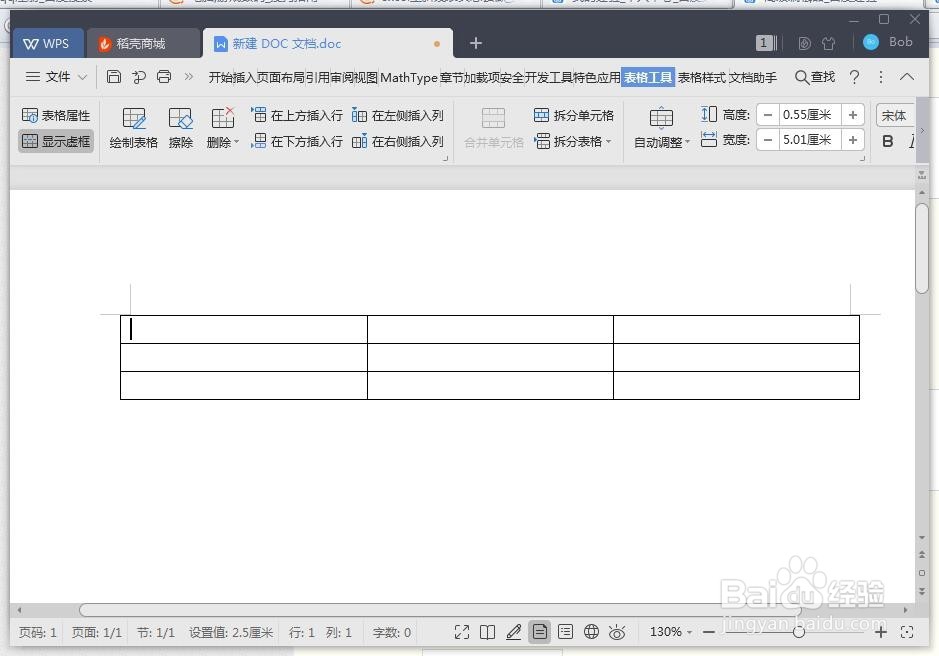Image resolution: width=939 pixels, height=656 pixels.
Task: Open the more options vertical dots menu
Action: (x=880, y=77)
